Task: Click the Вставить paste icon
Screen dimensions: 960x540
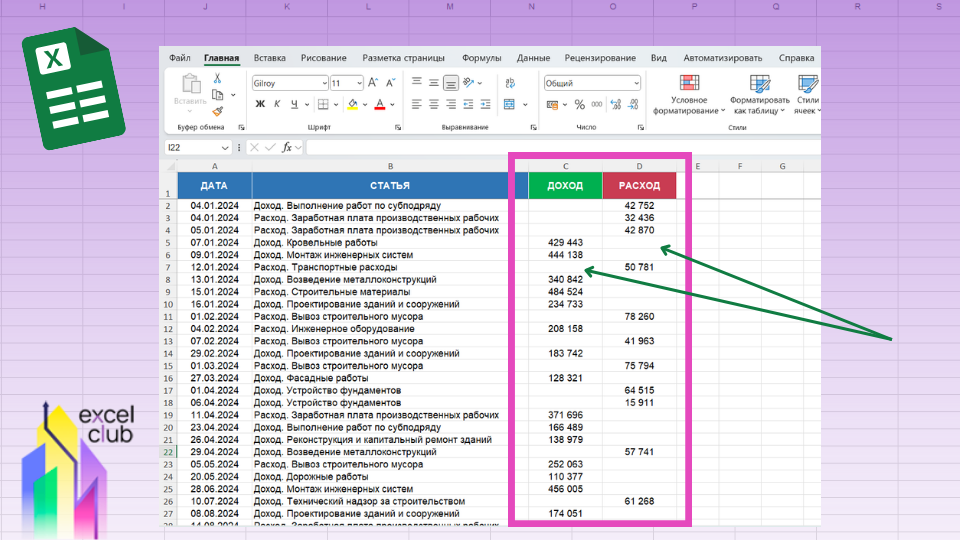Action: coord(190,84)
